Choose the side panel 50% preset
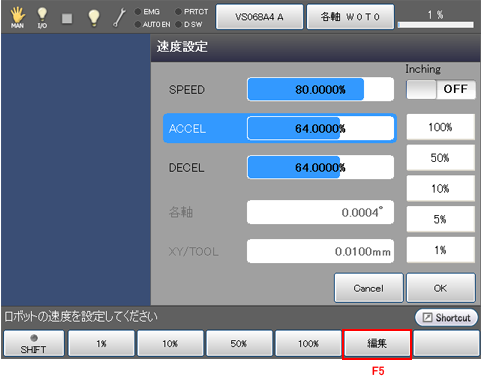 [440, 158]
